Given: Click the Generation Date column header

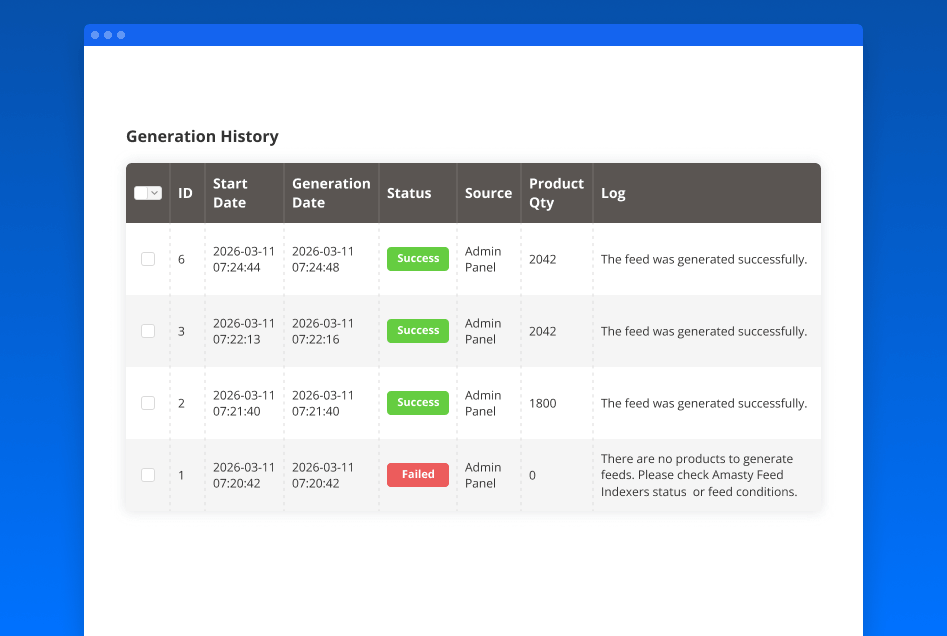Looking at the screenshot, I should (330, 192).
